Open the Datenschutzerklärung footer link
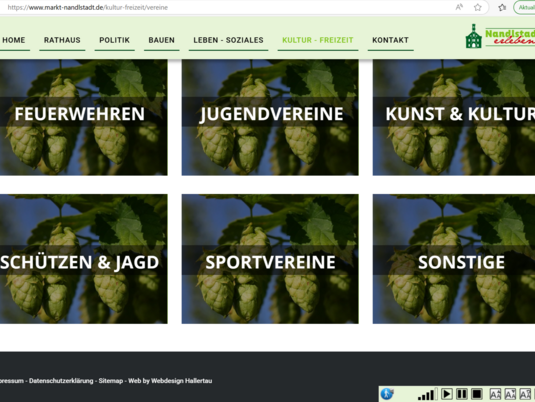 (x=61, y=381)
